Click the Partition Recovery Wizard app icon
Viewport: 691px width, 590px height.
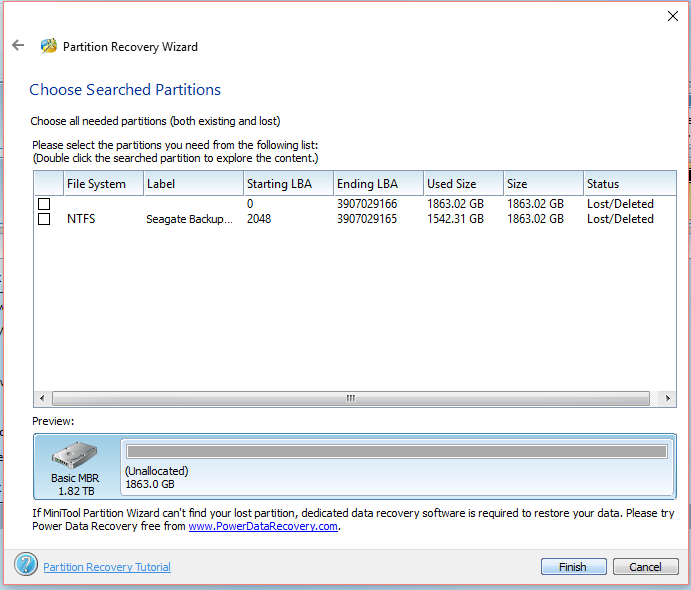pyautogui.click(x=49, y=46)
